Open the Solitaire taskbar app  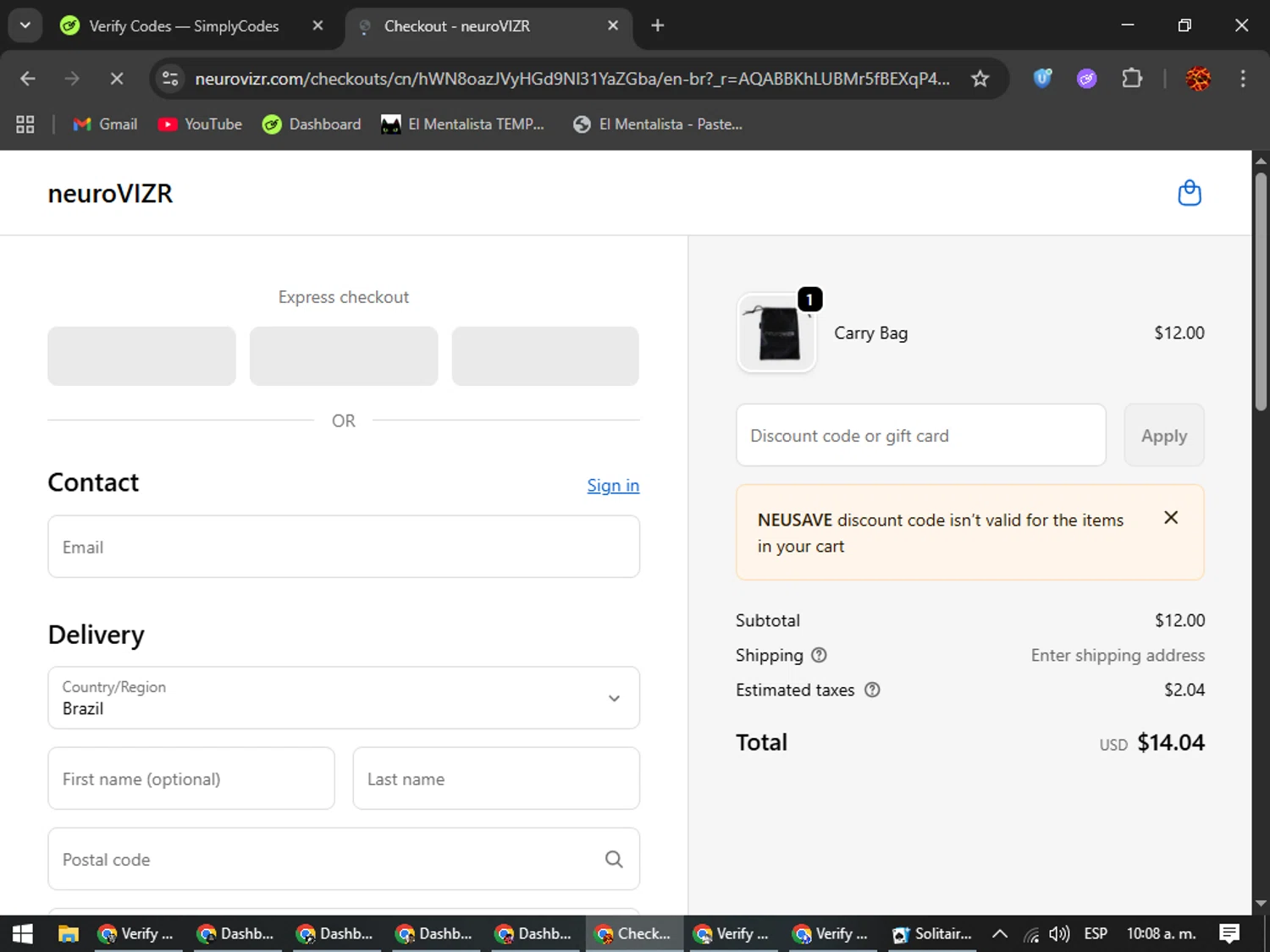932,933
